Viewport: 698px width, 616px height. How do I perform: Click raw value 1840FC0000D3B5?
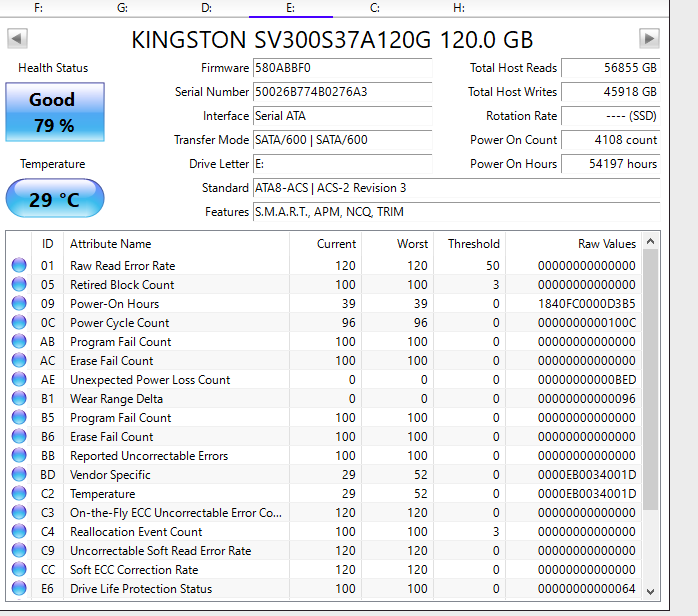click(587, 304)
